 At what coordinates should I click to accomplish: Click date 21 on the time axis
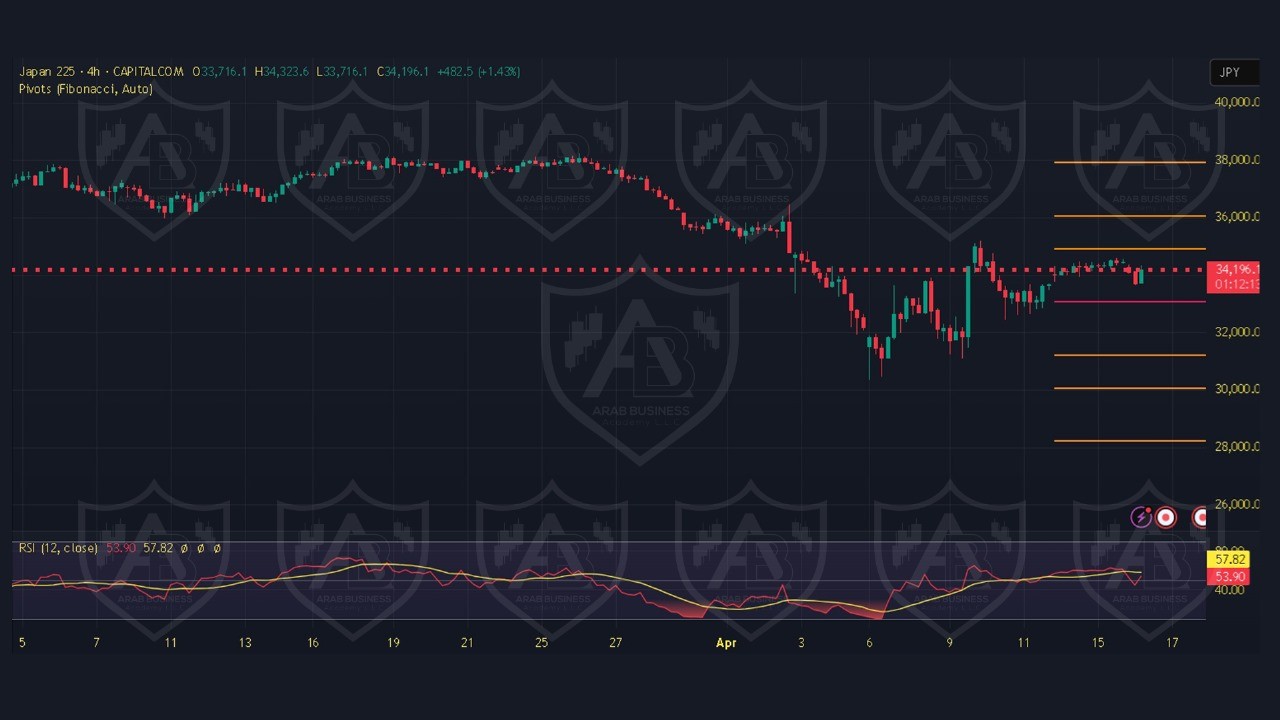pyautogui.click(x=467, y=643)
